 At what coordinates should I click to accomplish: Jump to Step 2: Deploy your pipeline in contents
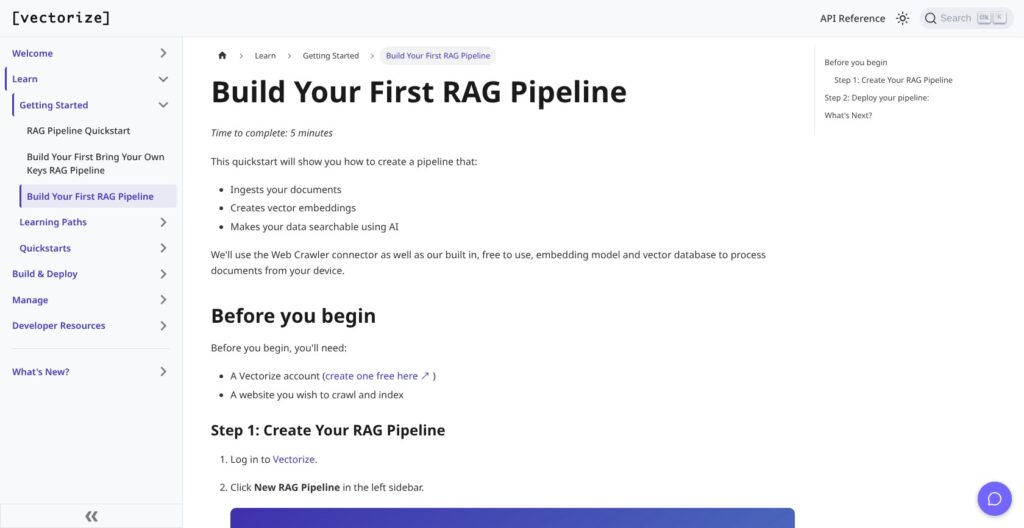876,98
